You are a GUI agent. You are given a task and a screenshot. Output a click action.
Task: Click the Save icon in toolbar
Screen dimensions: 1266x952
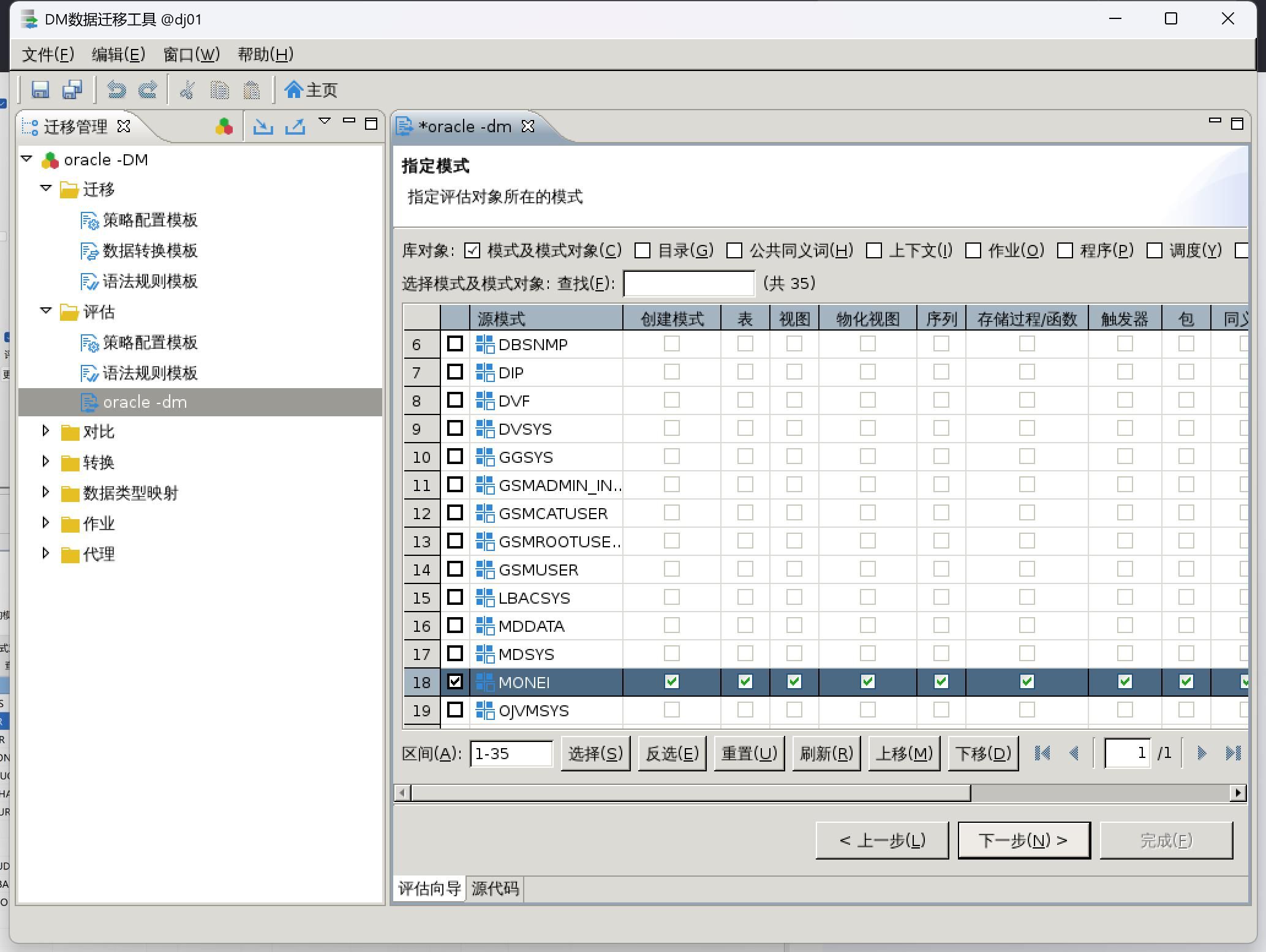click(40, 90)
